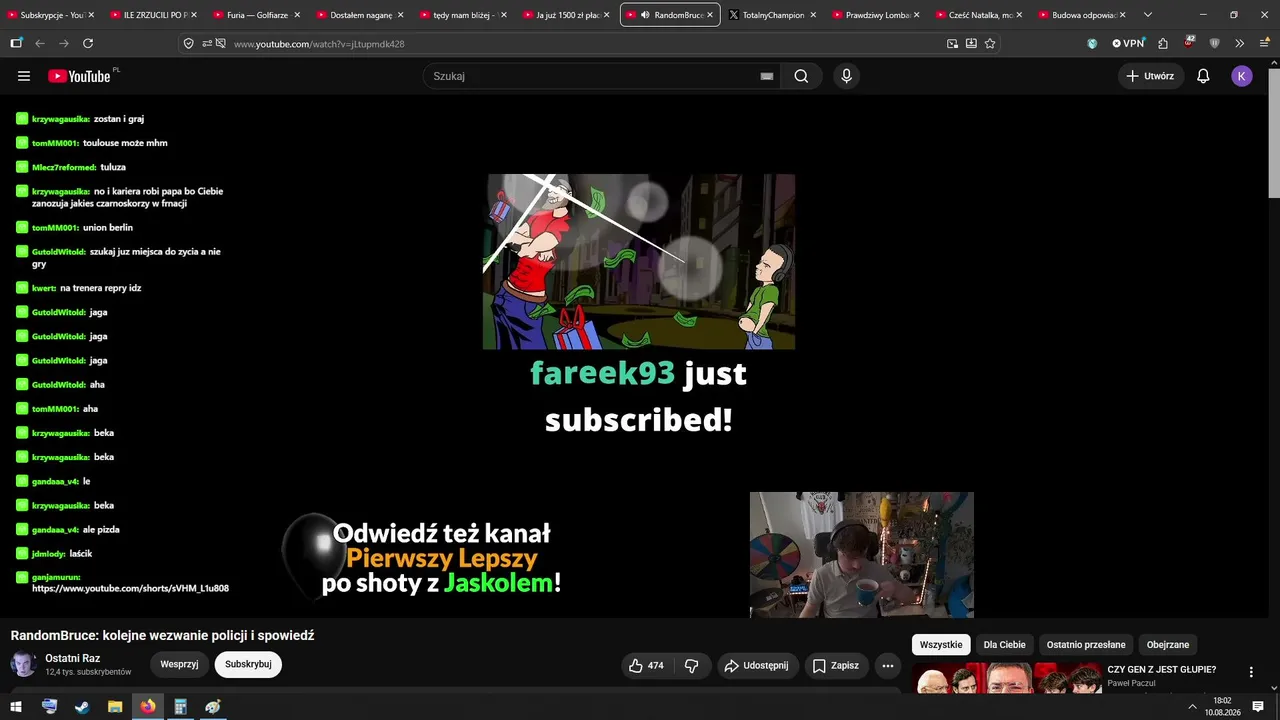Image resolution: width=1280 pixels, height=720 pixels.
Task: List all tabs with dropdown arrow
Action: click(x=1148, y=15)
